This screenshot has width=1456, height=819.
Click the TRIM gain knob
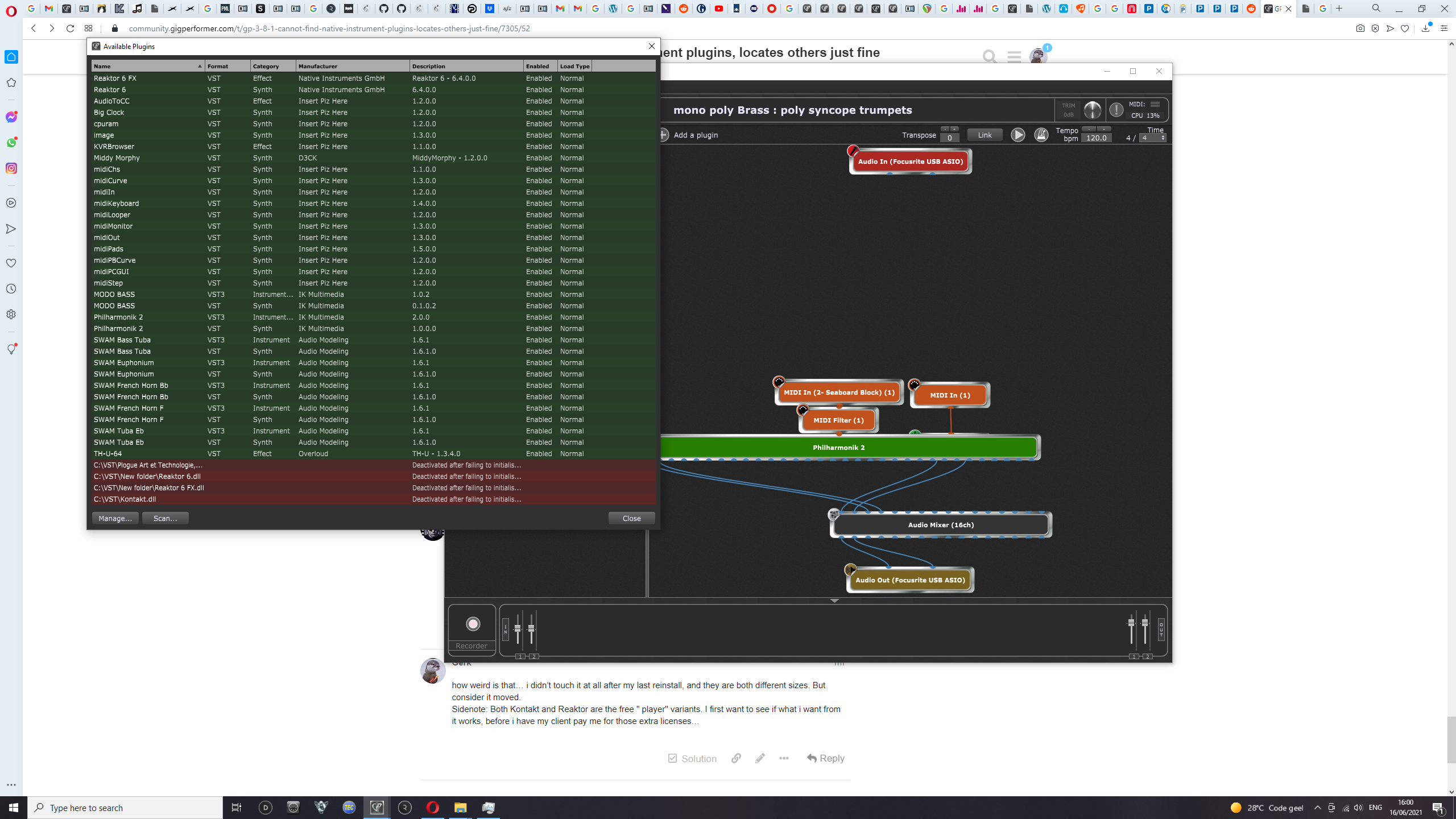click(1092, 110)
